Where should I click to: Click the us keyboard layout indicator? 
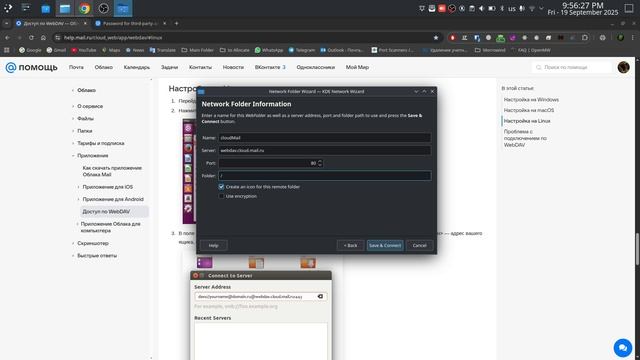click(x=512, y=9)
